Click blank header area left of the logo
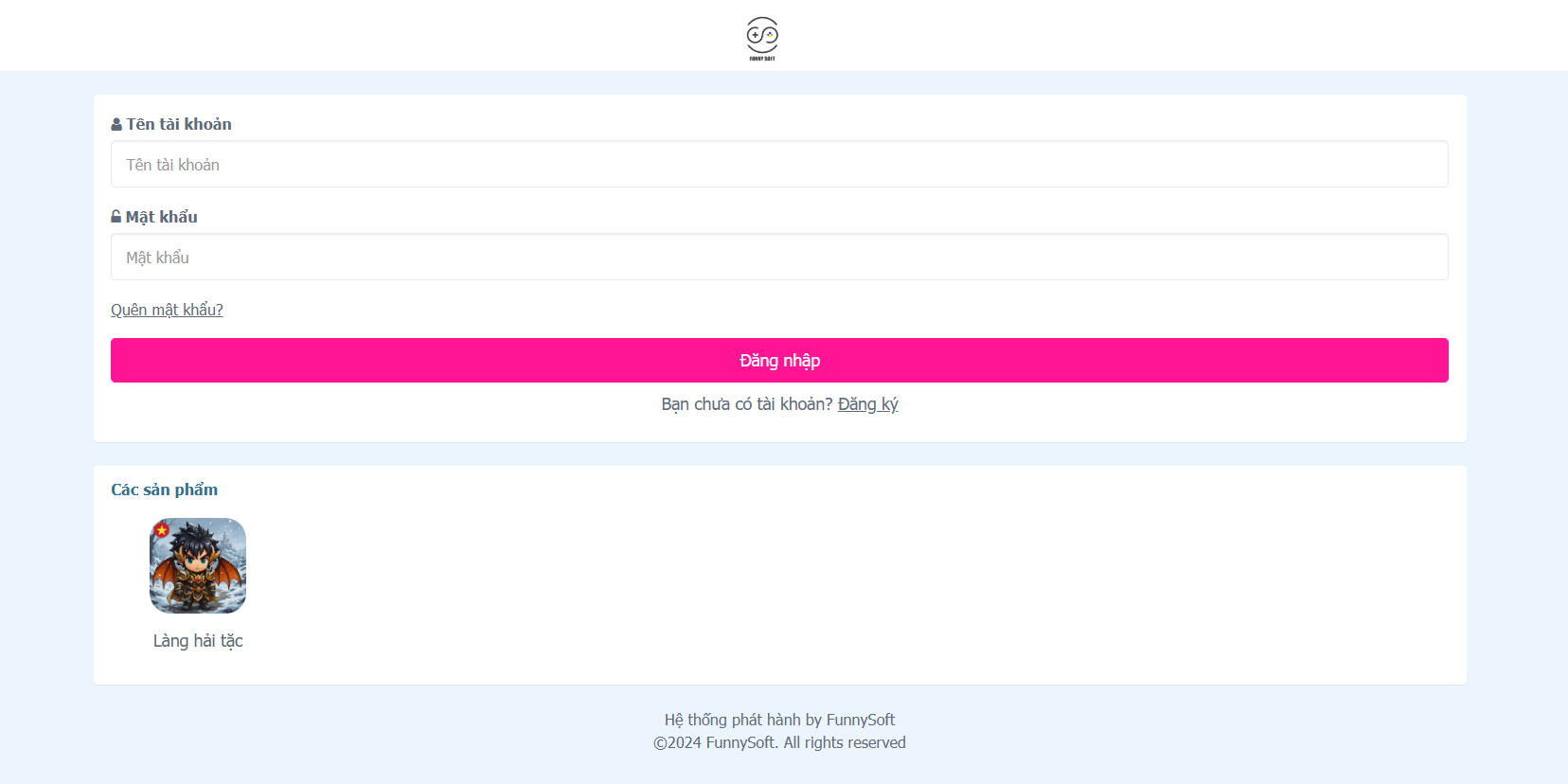 (379, 35)
